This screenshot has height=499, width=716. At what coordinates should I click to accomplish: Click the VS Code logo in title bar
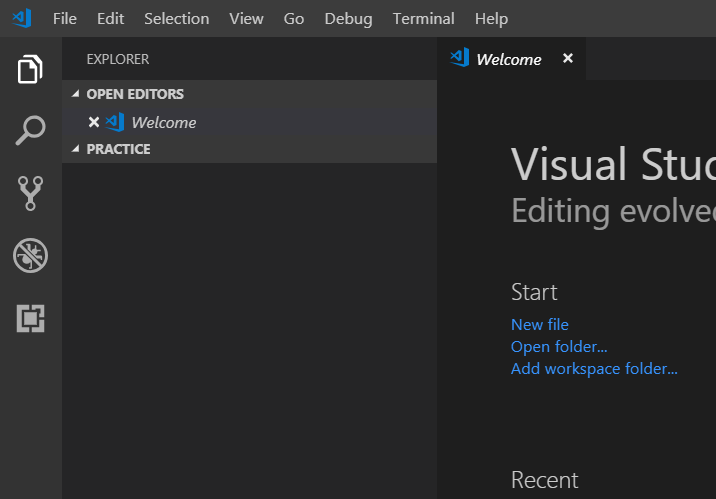(22, 18)
